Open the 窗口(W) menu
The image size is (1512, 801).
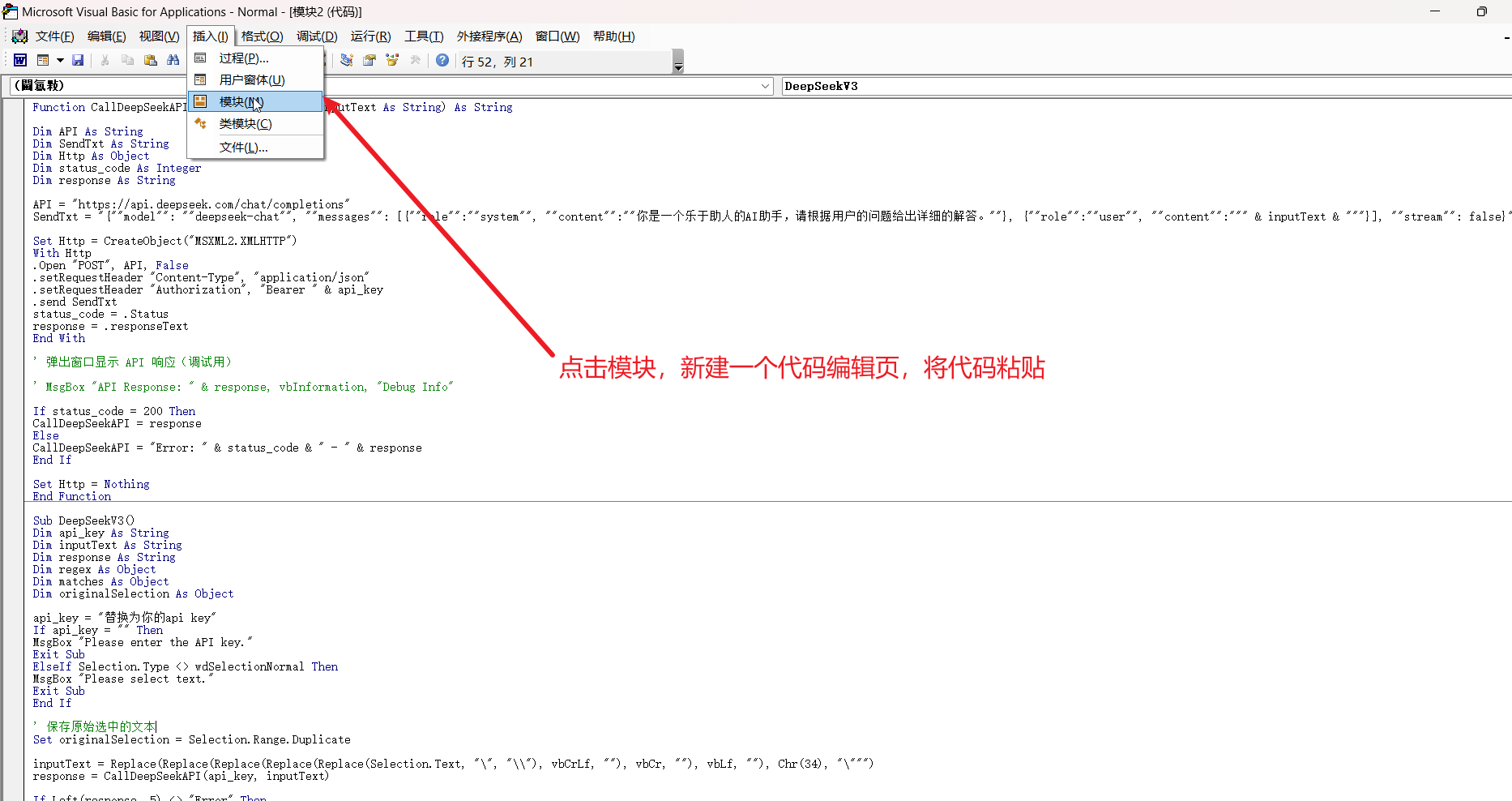click(x=557, y=36)
